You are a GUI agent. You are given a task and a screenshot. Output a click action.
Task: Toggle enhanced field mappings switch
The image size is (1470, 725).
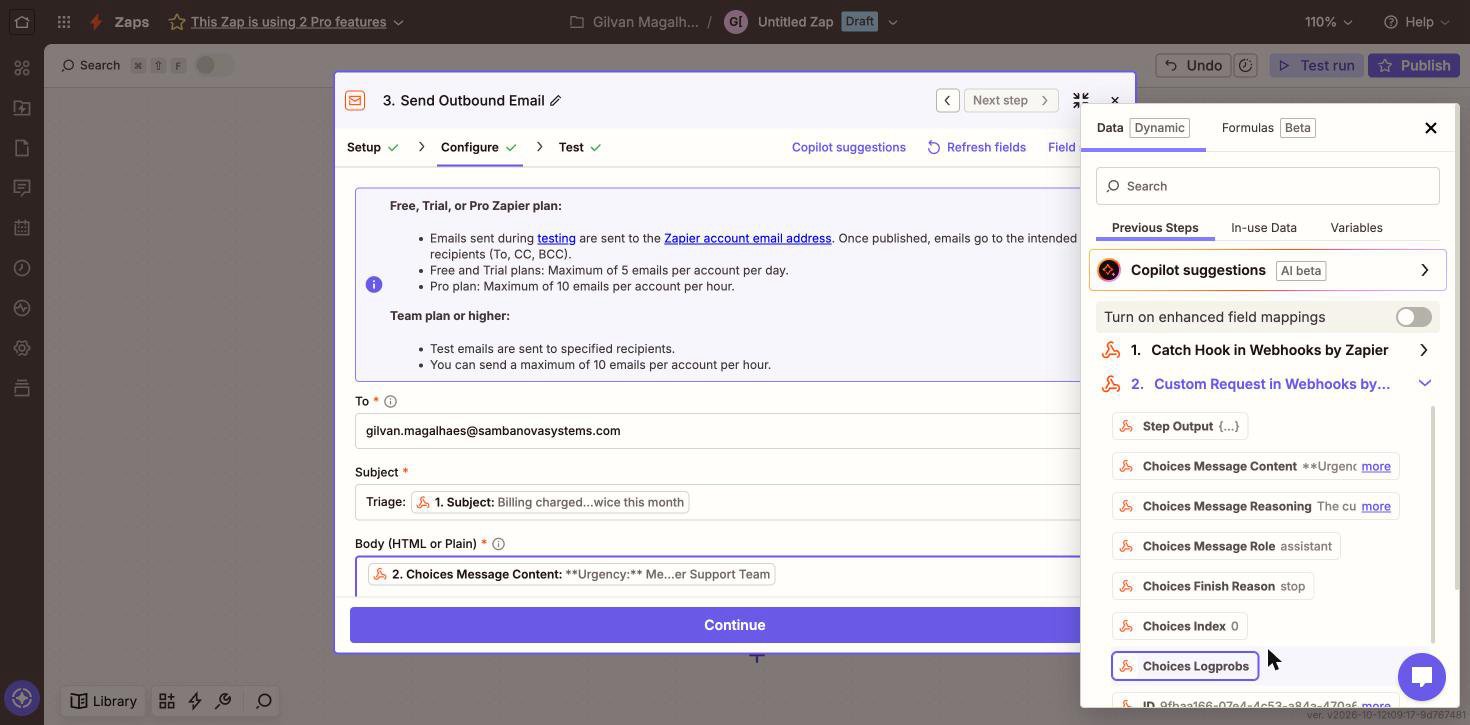[1414, 317]
